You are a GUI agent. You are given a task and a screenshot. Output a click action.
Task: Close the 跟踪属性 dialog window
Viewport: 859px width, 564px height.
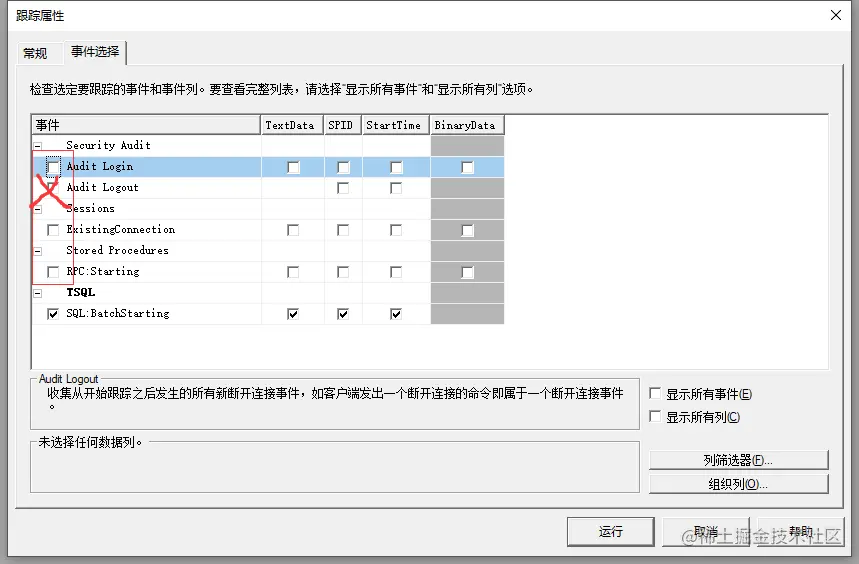coord(835,15)
